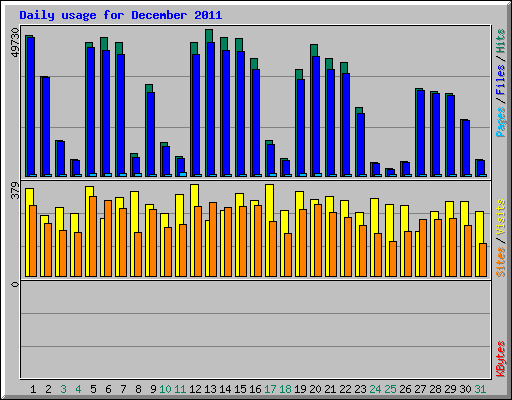This screenshot has height=400, width=512.
Task: Click green weekend day label '25'
Action: (390, 389)
